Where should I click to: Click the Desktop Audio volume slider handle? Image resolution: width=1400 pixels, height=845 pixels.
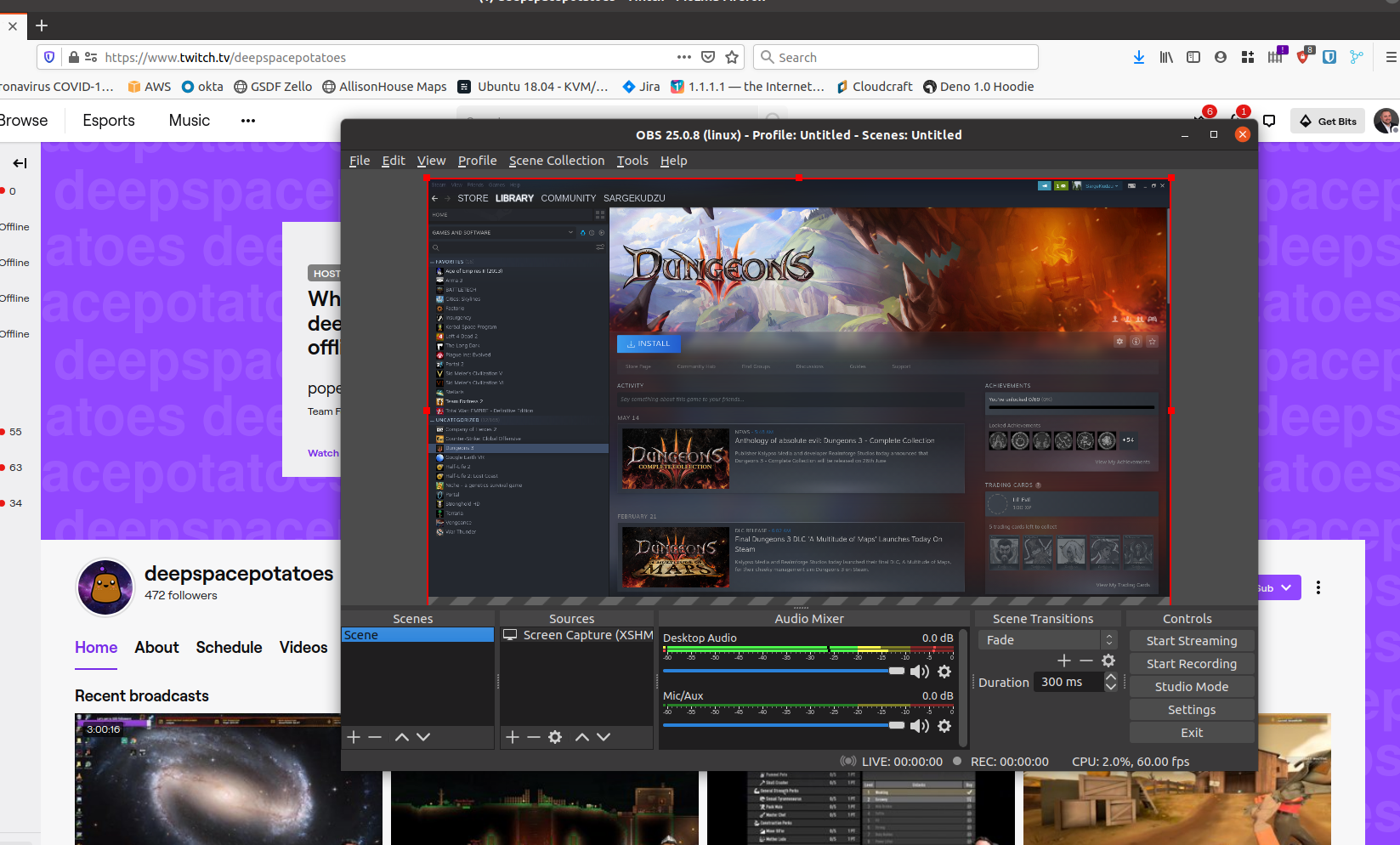click(x=897, y=671)
